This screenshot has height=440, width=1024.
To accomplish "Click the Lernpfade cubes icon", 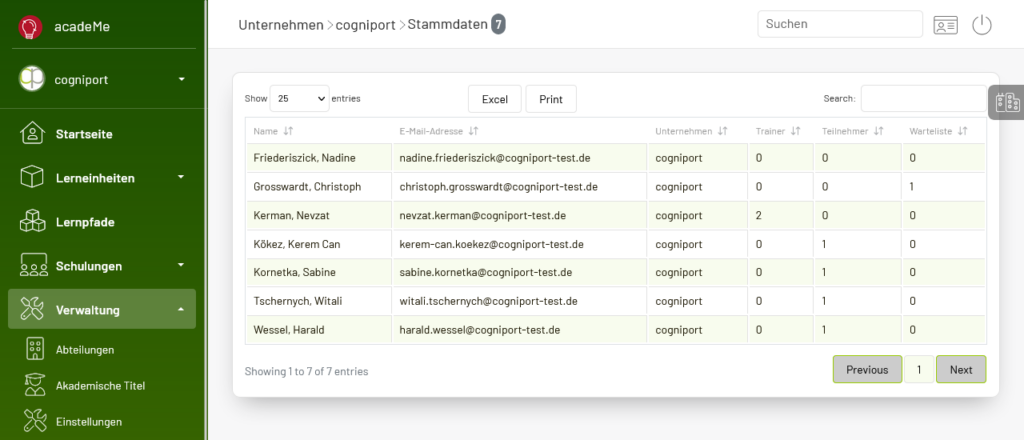I will 32,222.
